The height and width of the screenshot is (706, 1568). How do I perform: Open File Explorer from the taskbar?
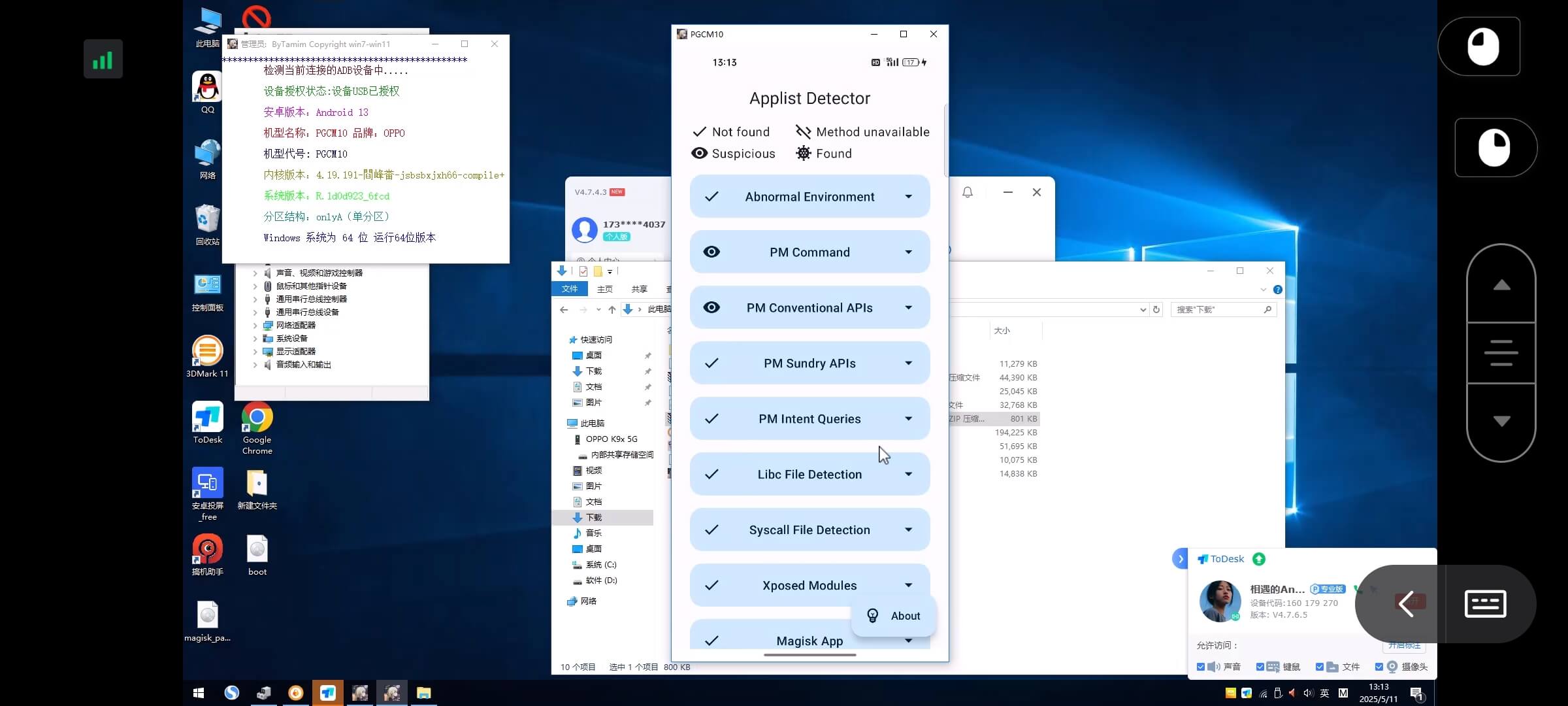(x=423, y=692)
